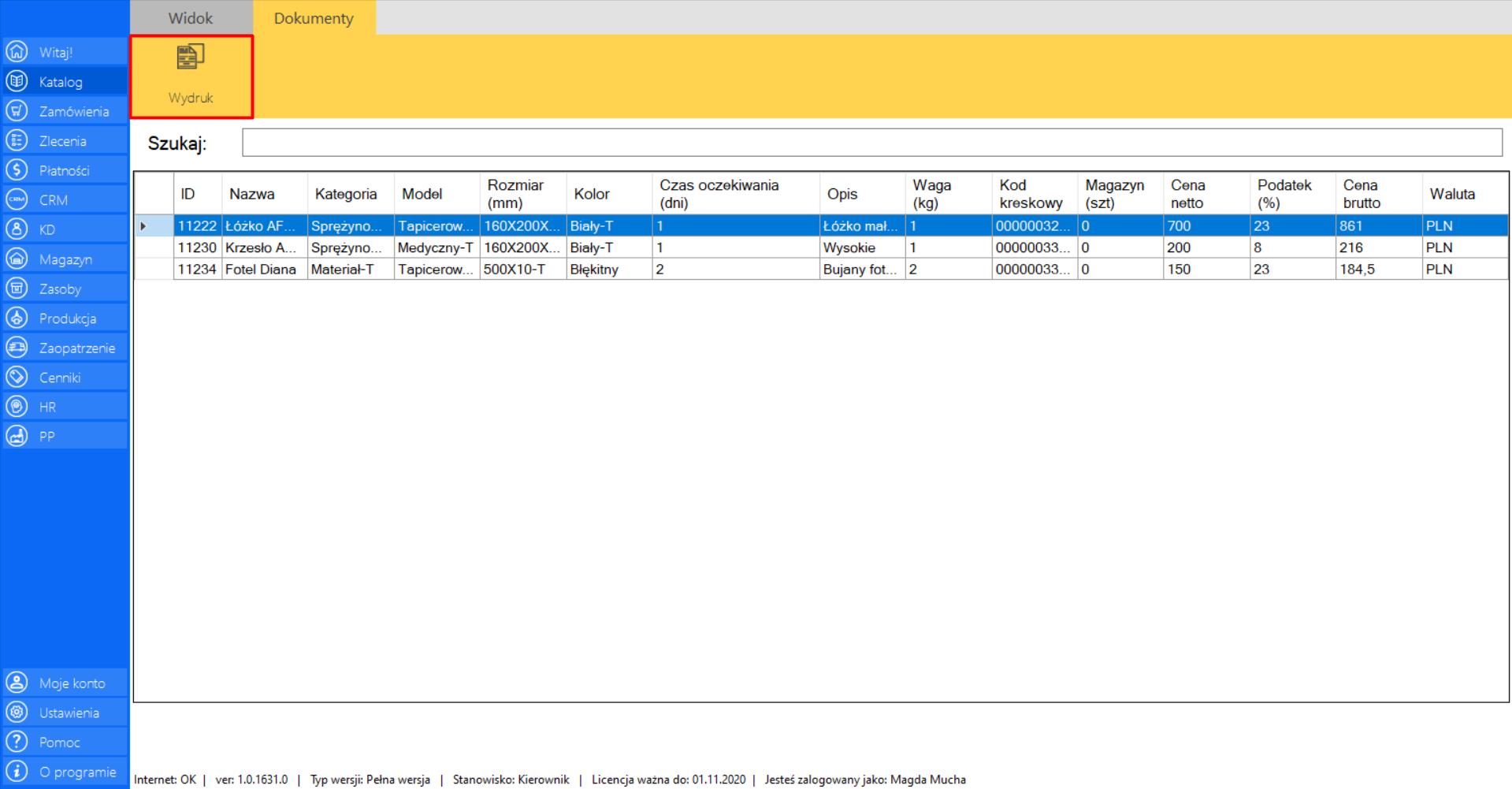The width and height of the screenshot is (1512, 789).
Task: Click into the Szukaj search field
Action: [871, 143]
